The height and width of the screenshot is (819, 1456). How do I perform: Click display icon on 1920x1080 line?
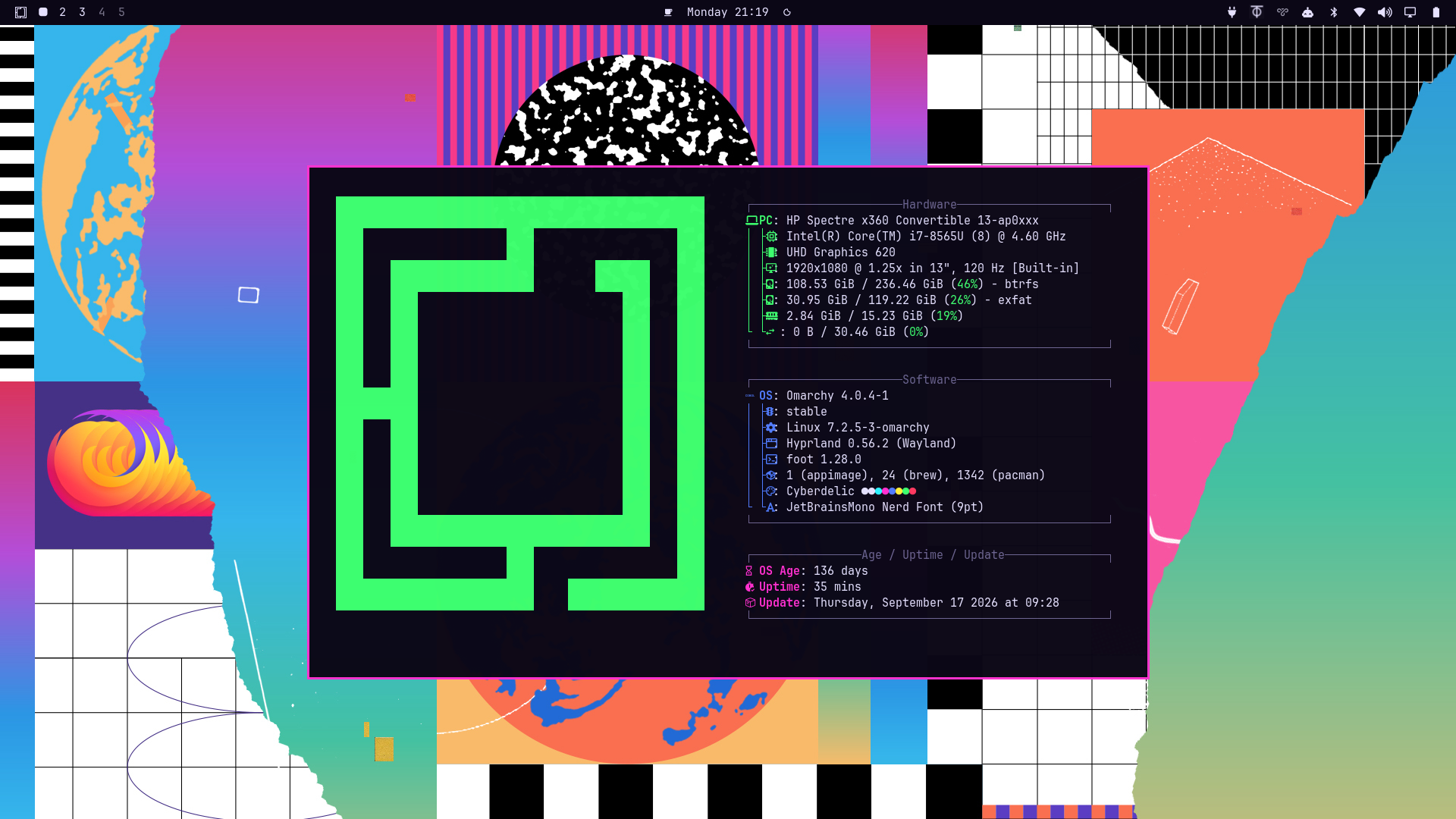[771, 268]
